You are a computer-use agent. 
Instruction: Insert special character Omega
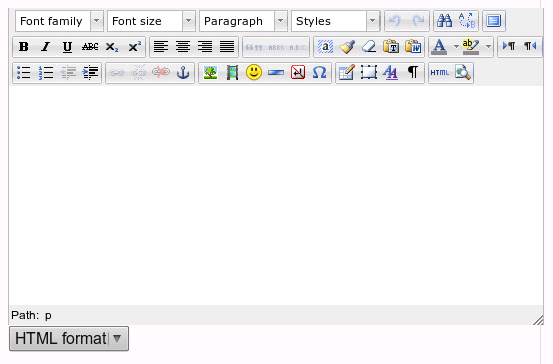pyautogui.click(x=320, y=73)
